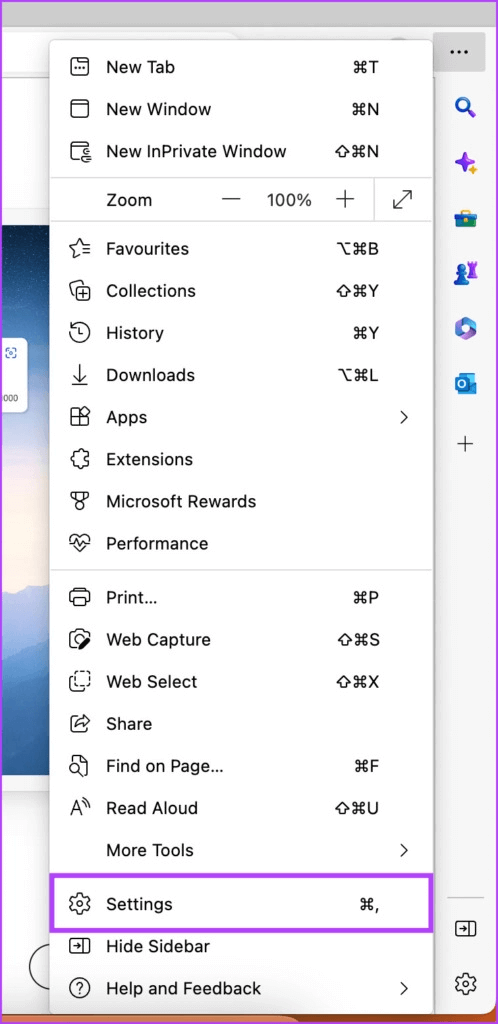Expand the Help and Feedback submenu
Image resolution: width=498 pixels, height=1024 pixels.
241,988
